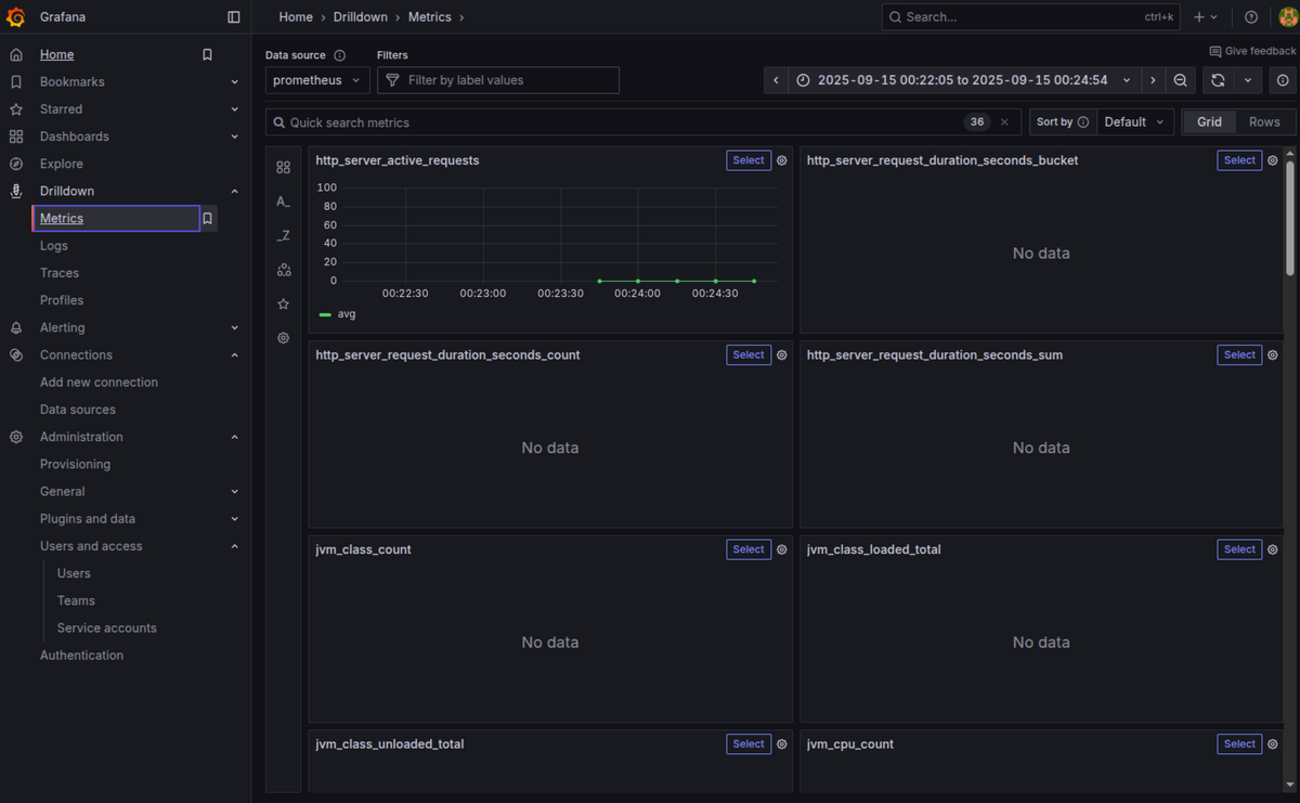Shift time range forward arrow
The height and width of the screenshot is (803, 1300).
tap(1153, 80)
